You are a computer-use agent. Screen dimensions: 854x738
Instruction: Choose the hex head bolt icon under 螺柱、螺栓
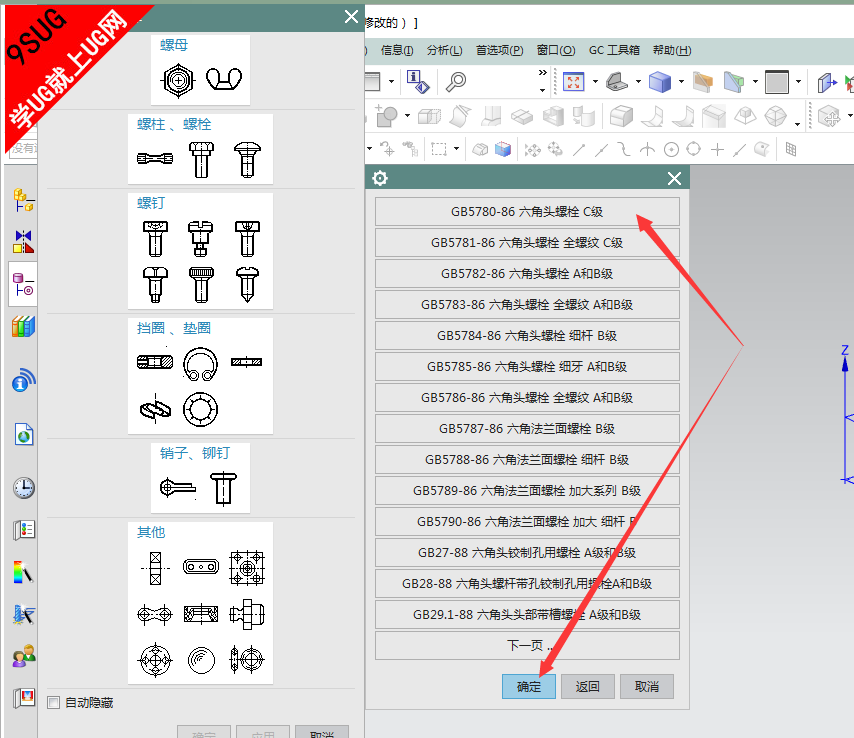(x=201, y=160)
